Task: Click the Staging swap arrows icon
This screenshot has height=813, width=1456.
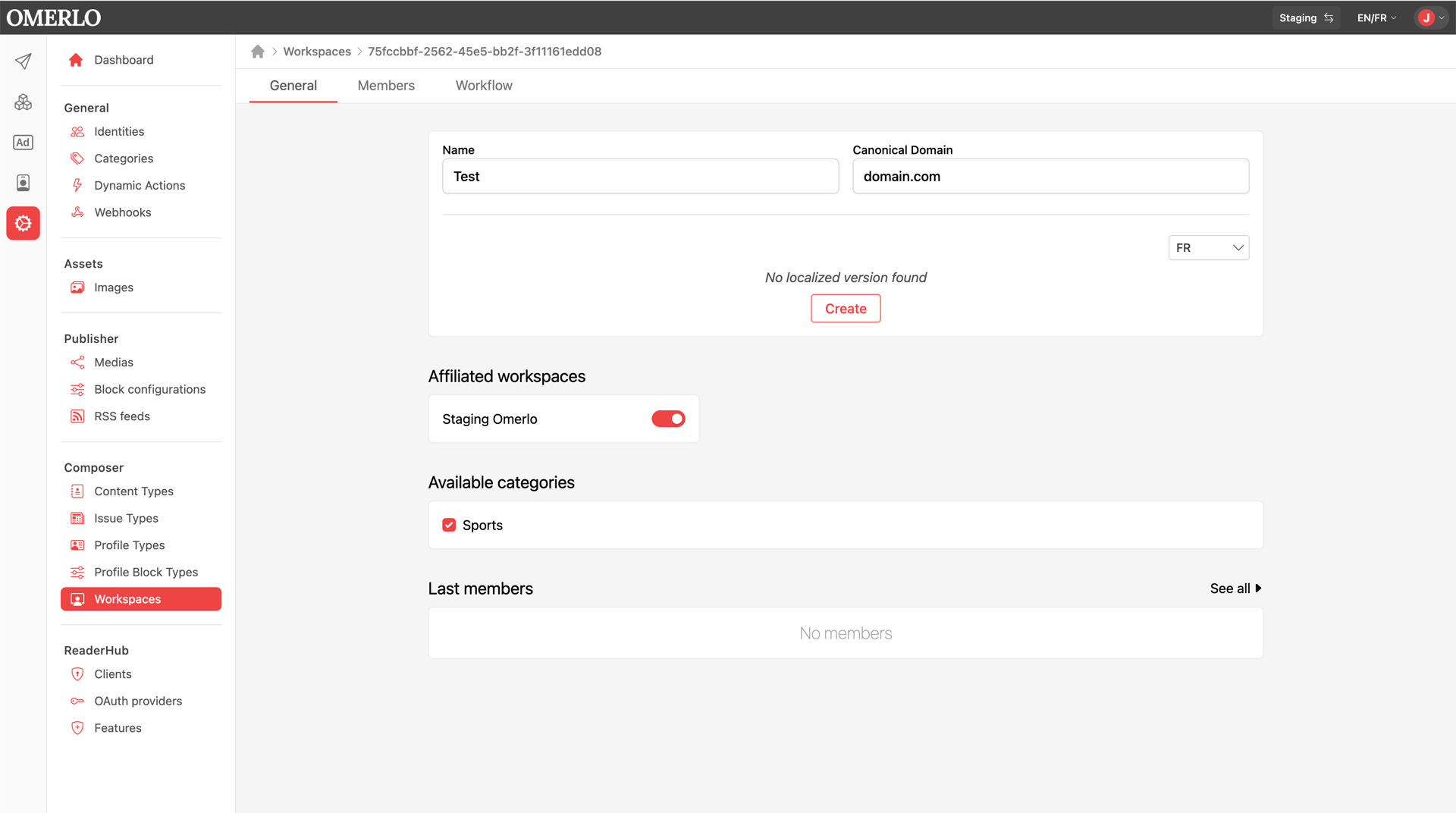Action: [1329, 18]
